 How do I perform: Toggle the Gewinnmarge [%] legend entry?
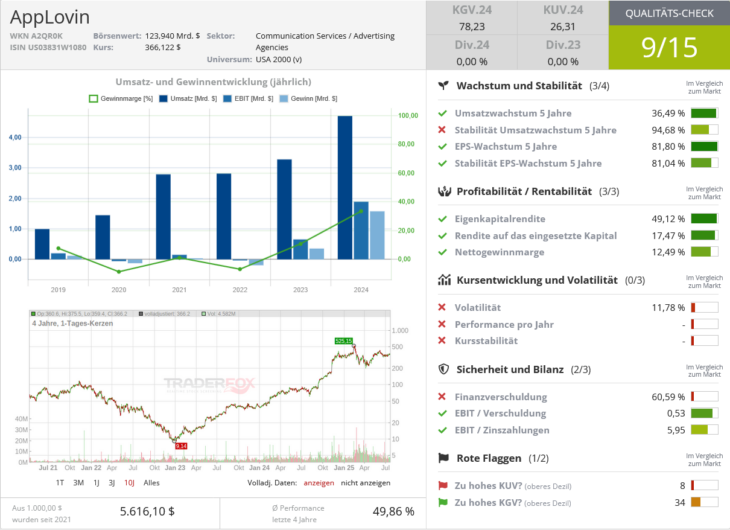(x=121, y=99)
